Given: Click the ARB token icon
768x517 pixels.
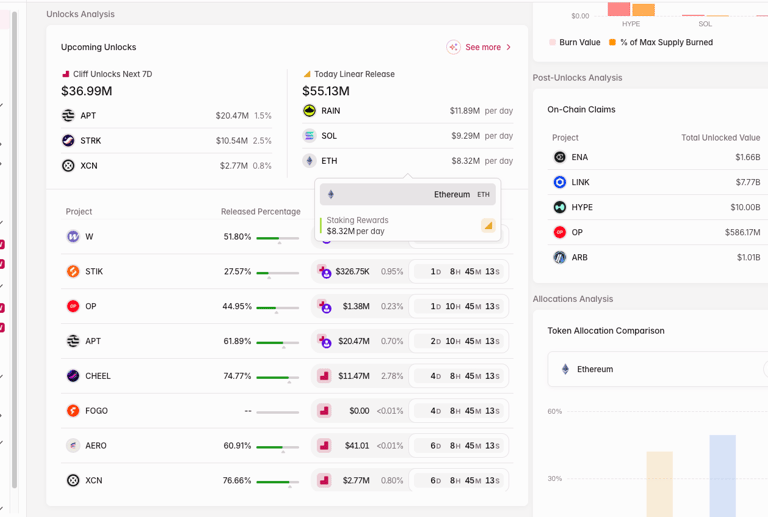Looking at the screenshot, I should [x=559, y=257].
